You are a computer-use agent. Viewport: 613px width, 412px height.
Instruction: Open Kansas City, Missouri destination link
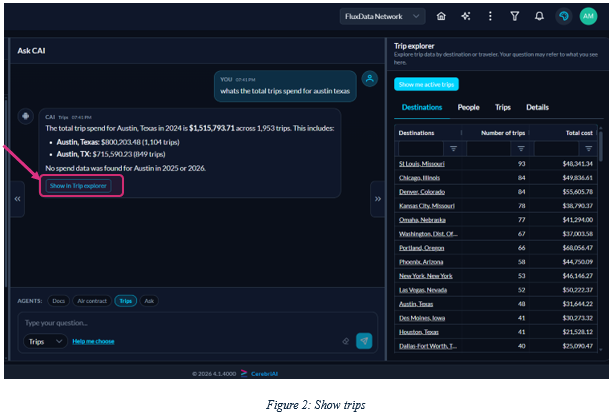pos(427,206)
